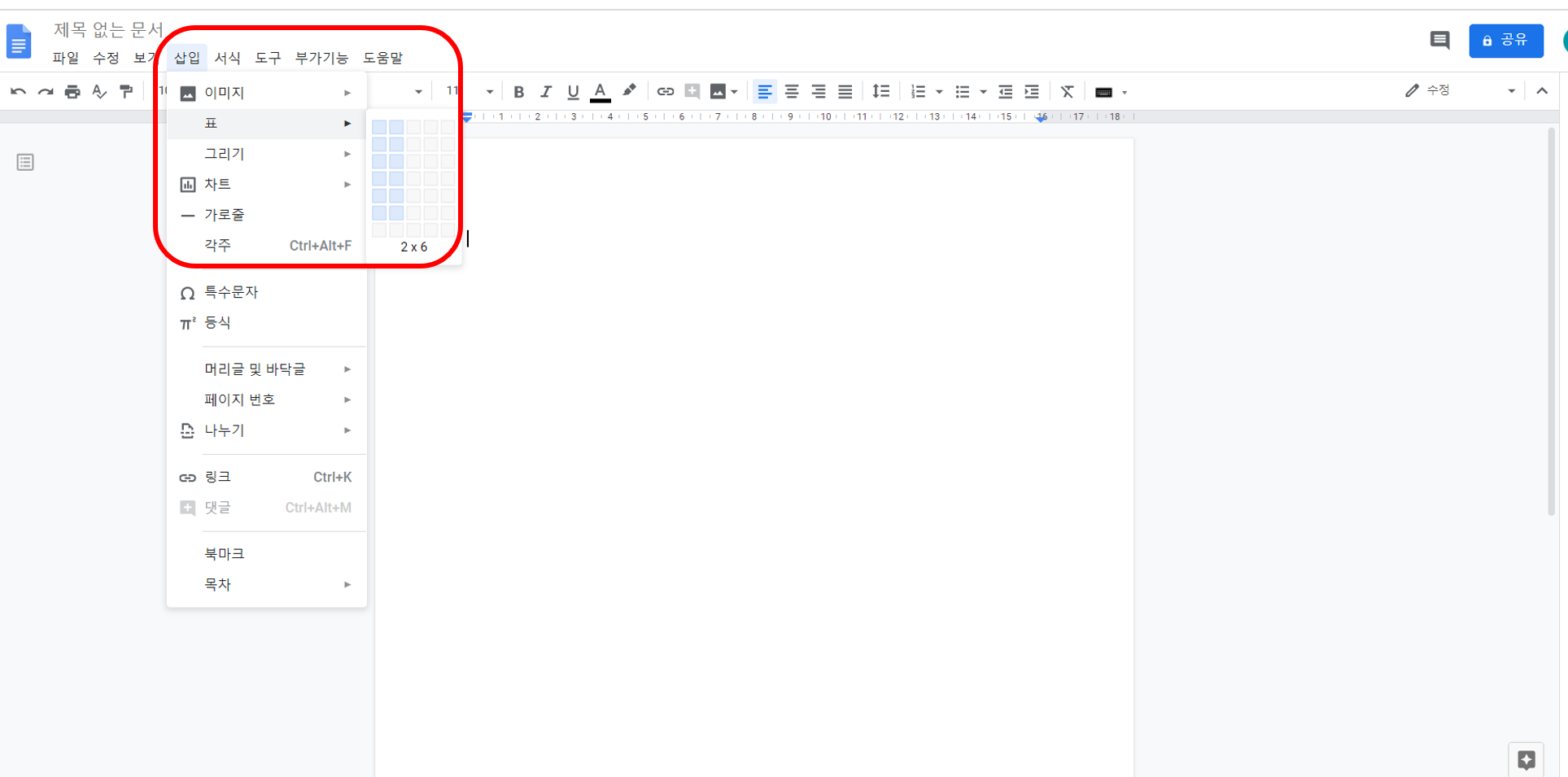1568x777 pixels.
Task: Open the 수정 menu in menu bar
Action: pyautogui.click(x=106, y=58)
